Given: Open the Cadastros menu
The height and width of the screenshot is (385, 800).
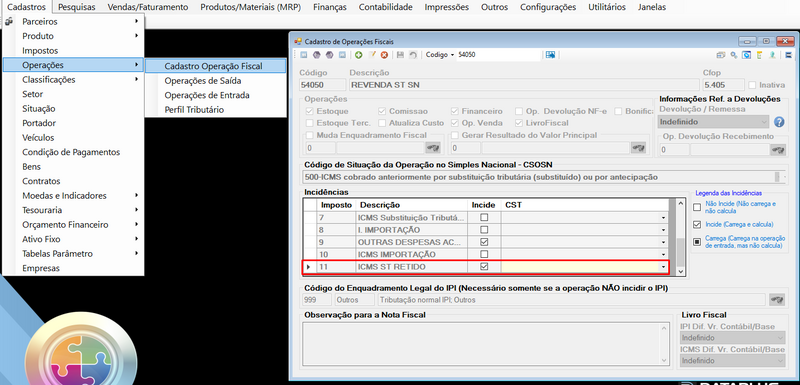Looking at the screenshot, I should (x=26, y=7).
